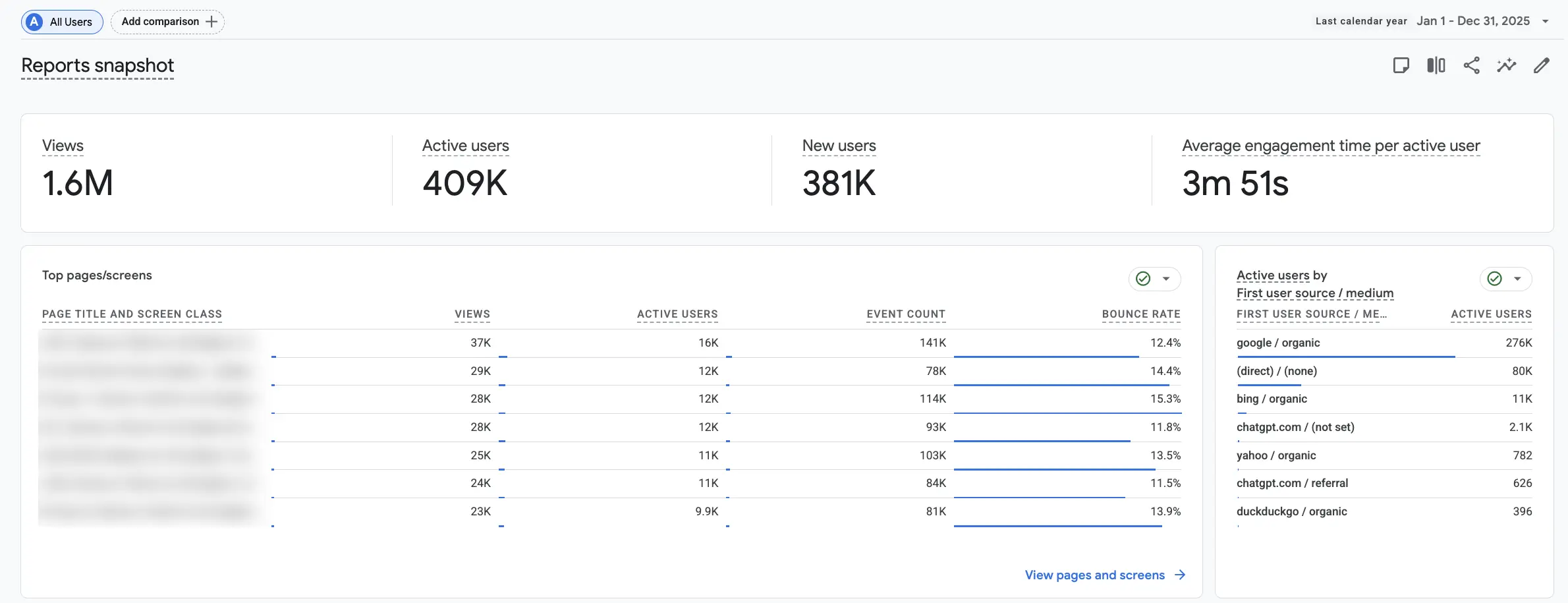Image resolution: width=1568 pixels, height=603 pixels.
Task: Click the Add comparison button
Action: tap(167, 22)
